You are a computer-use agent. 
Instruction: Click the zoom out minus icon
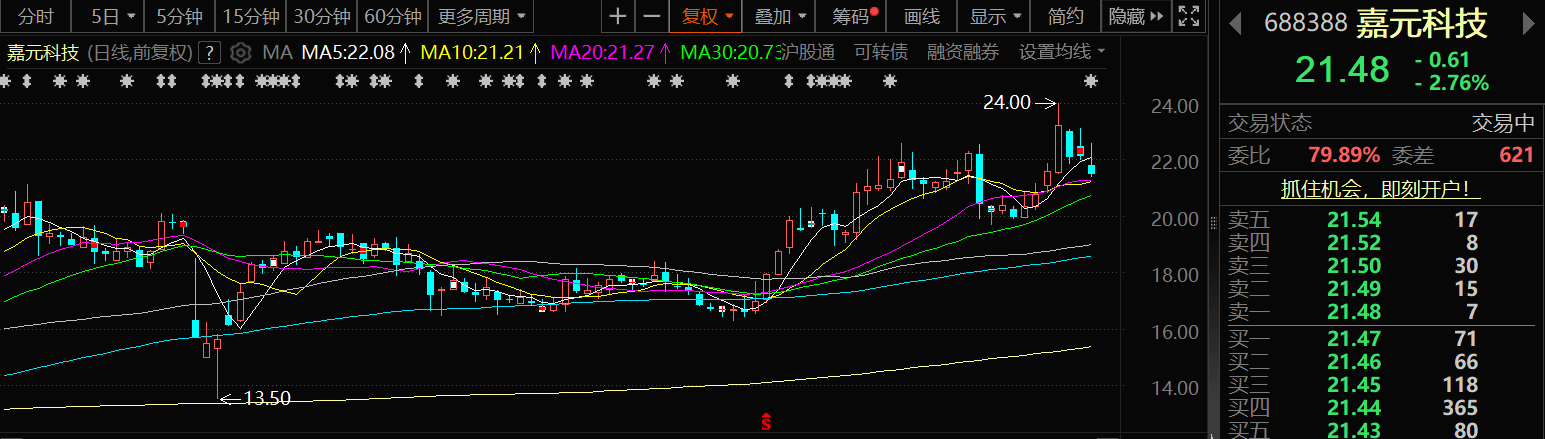coord(651,16)
